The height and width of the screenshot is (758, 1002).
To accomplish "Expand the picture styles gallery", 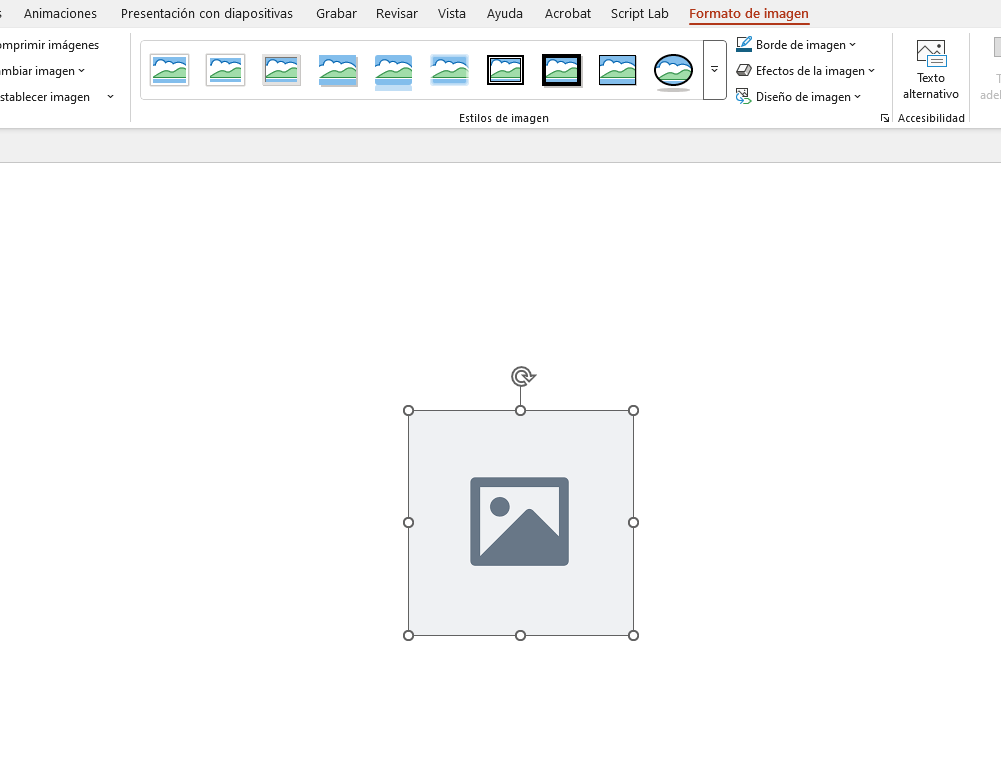I will [714, 70].
